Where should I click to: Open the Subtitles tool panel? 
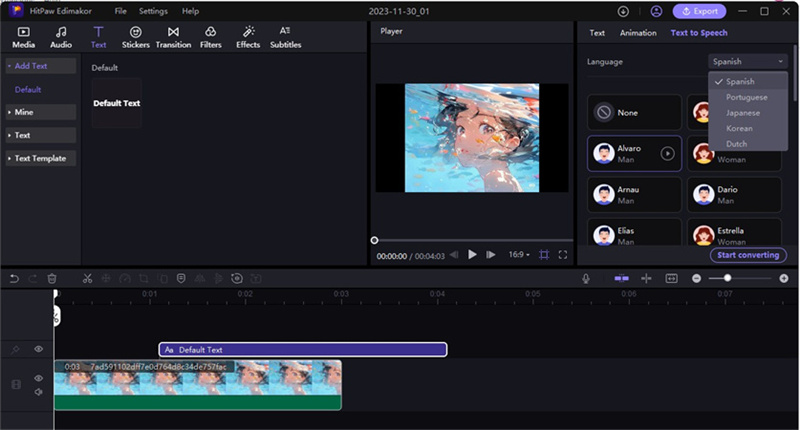coord(285,37)
